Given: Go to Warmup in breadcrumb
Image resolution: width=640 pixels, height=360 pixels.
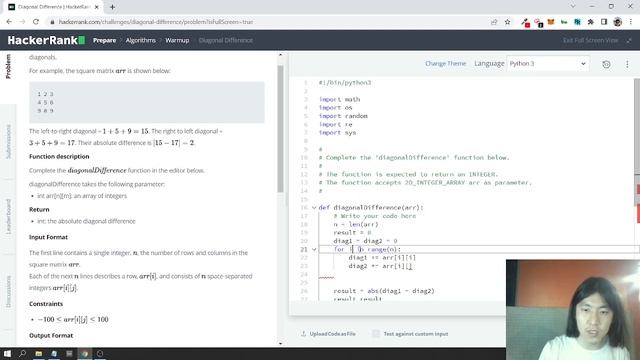Looking at the screenshot, I should pos(177,40).
